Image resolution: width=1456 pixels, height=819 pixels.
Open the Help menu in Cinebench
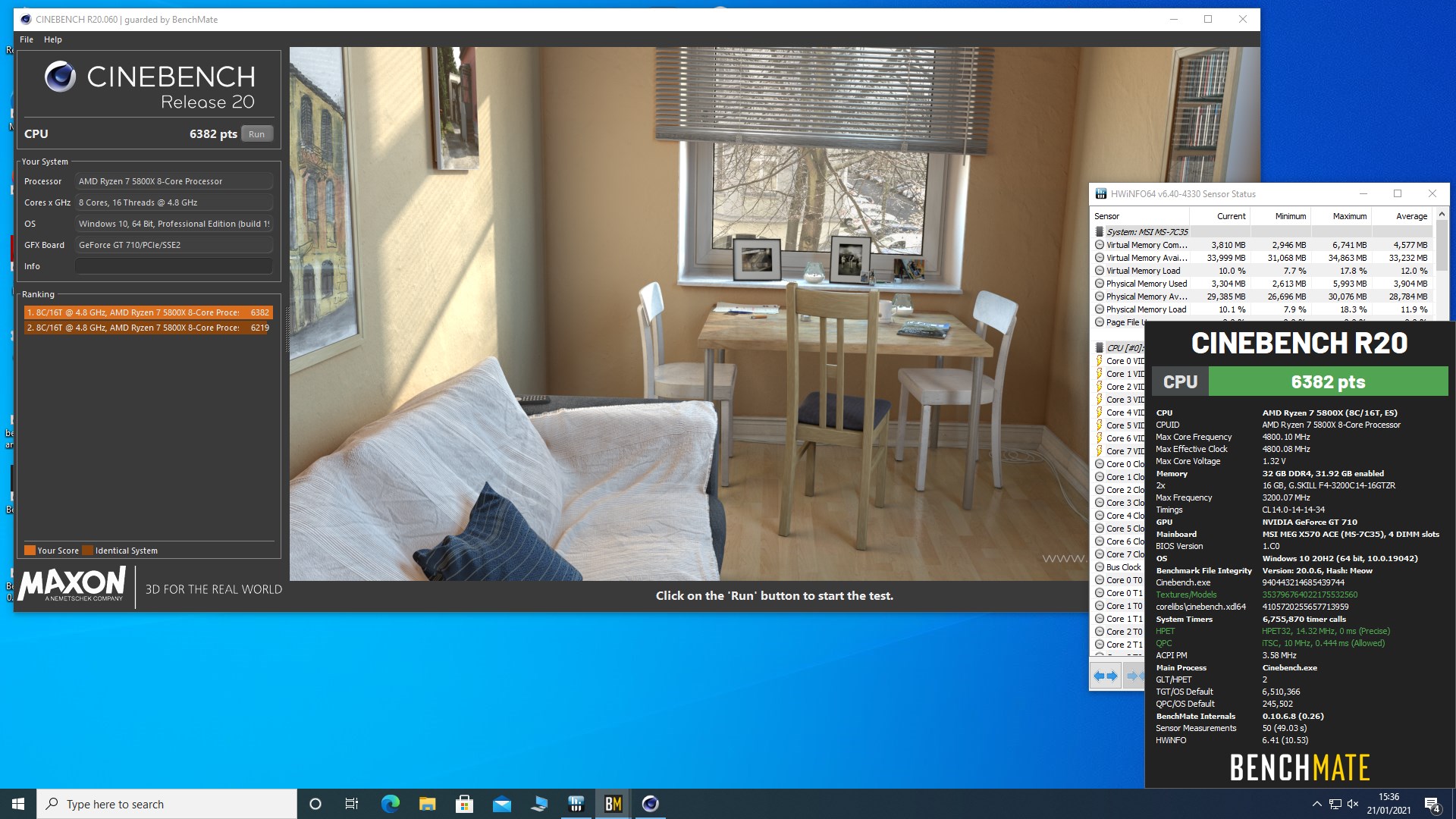click(x=53, y=39)
